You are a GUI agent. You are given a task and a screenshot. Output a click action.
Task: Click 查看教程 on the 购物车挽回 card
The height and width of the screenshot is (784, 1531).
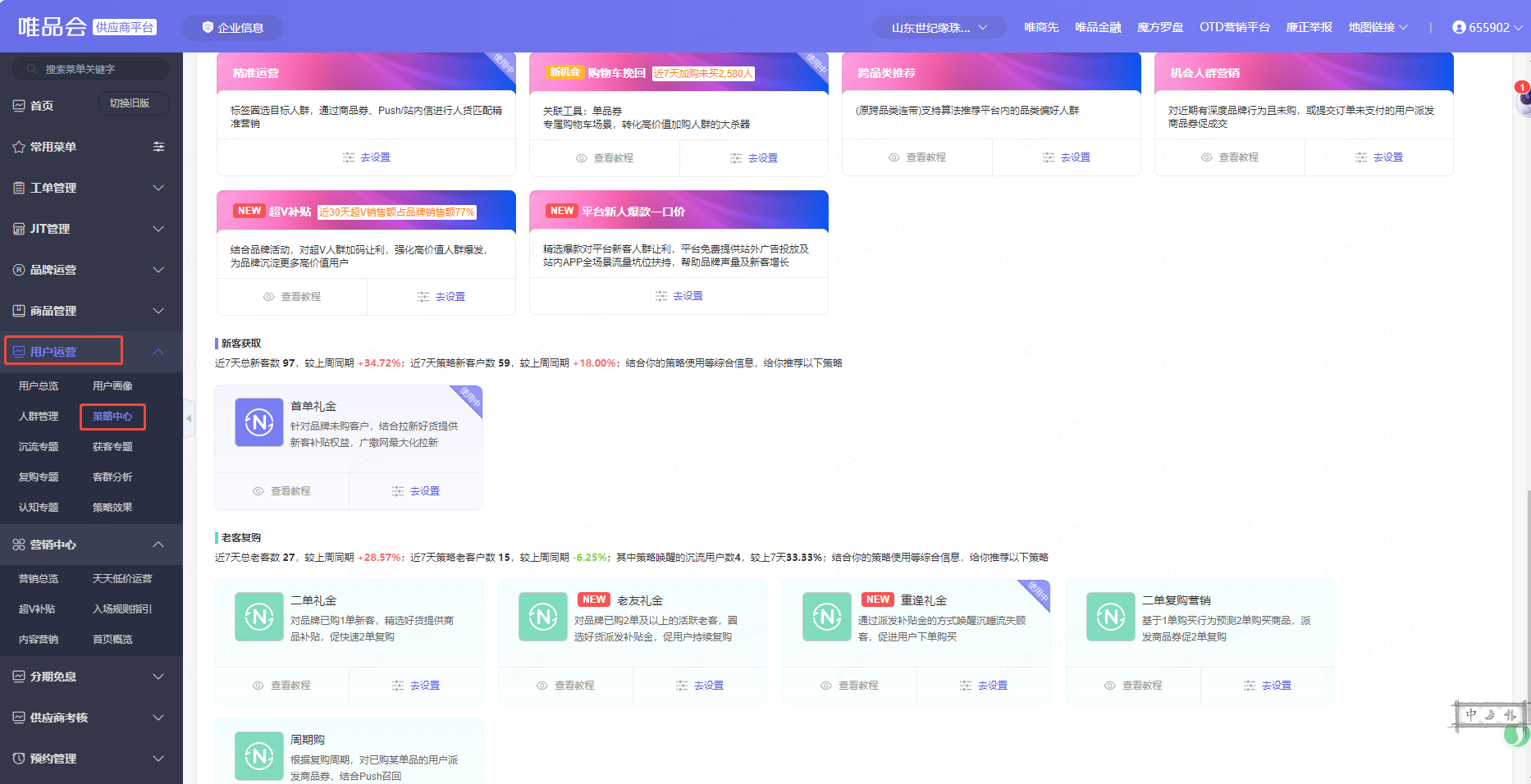pyautogui.click(x=605, y=158)
